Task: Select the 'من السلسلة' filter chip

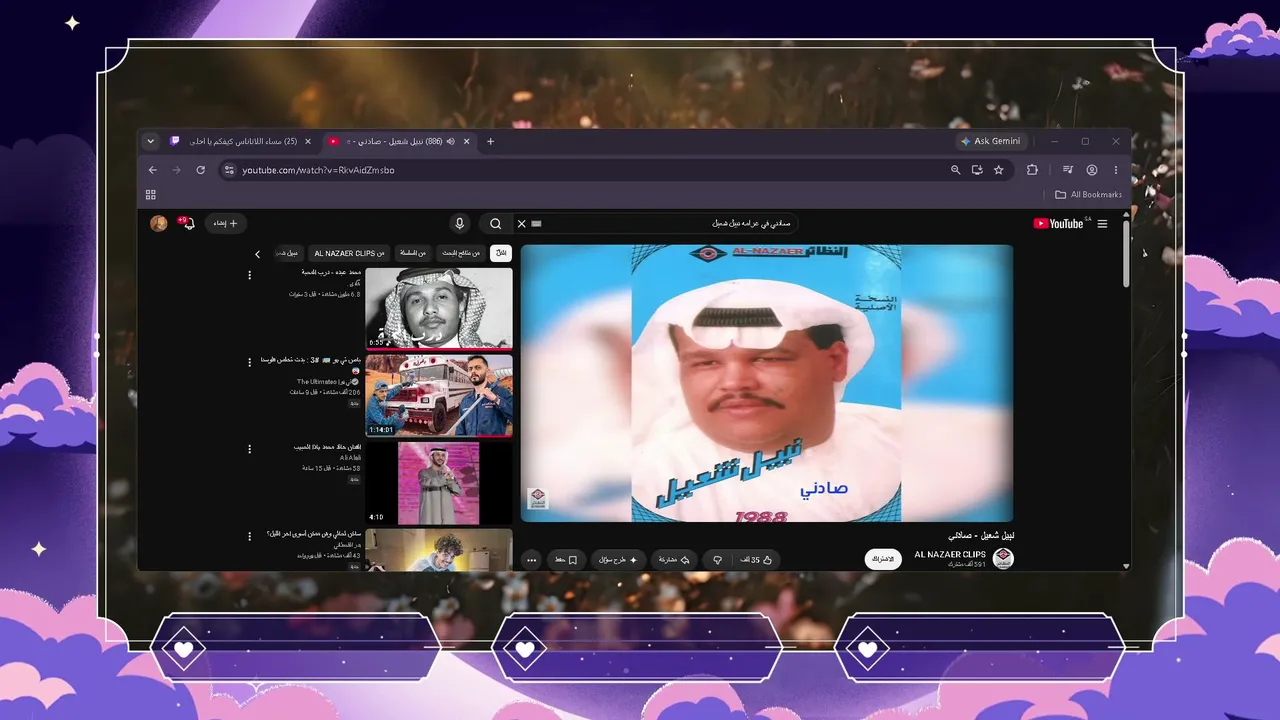Action: [413, 253]
